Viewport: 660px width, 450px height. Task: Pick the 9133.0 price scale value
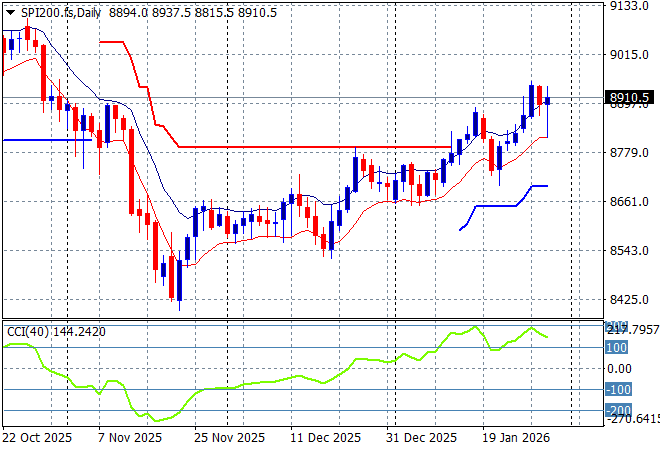click(629, 6)
